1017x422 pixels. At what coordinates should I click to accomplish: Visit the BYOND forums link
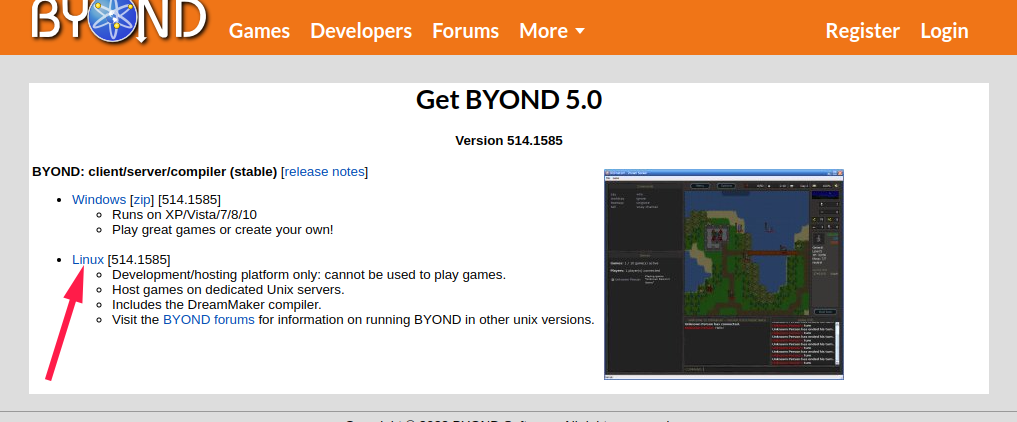(209, 320)
